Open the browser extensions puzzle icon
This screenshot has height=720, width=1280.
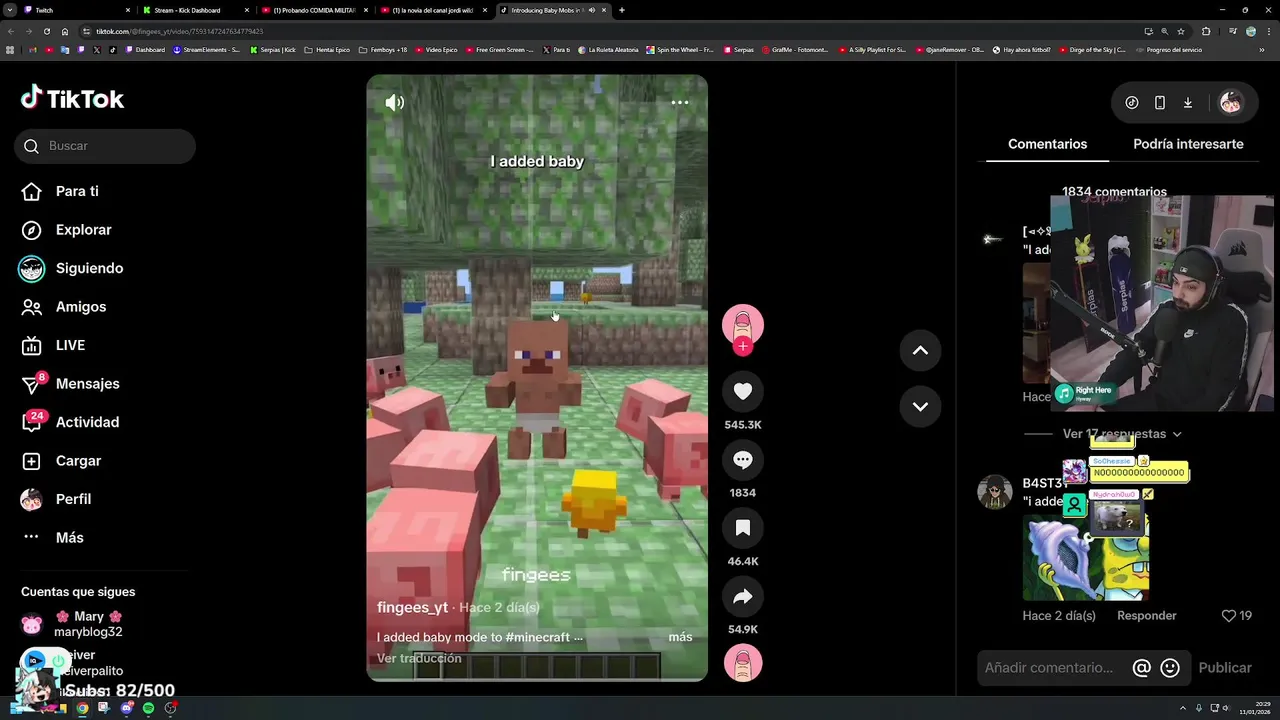click(1205, 31)
